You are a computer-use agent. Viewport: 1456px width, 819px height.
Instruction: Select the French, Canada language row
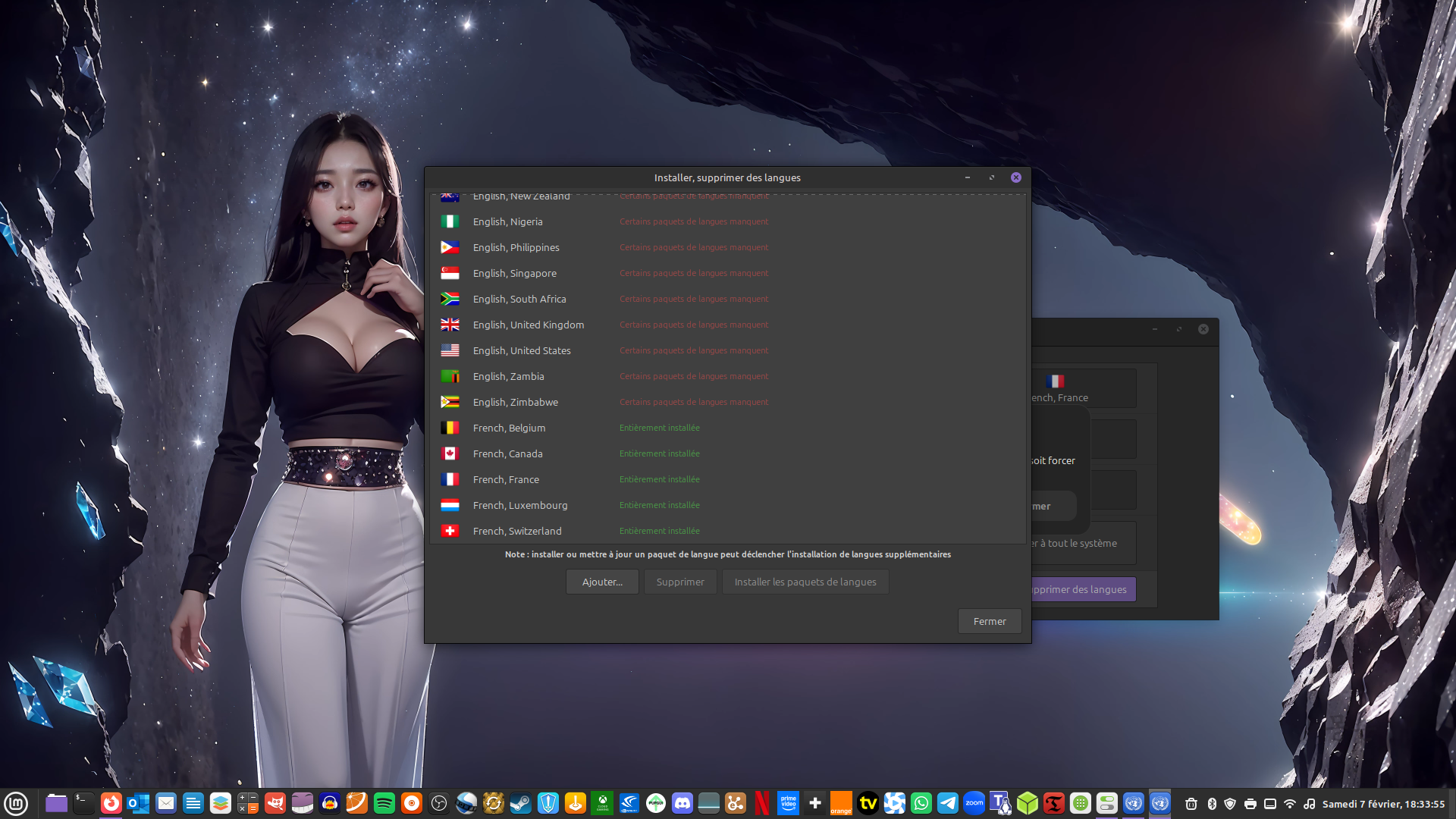coord(507,453)
